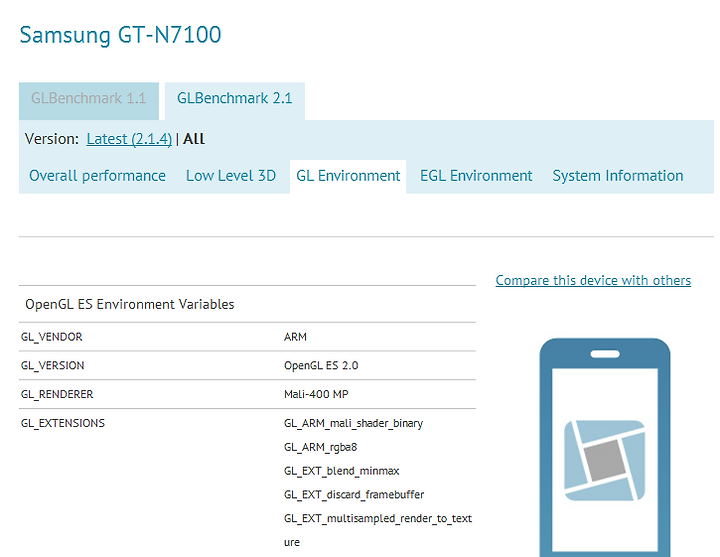The image size is (720, 557).
Task: Select GL_ARM_mali_shader_binary extension text
Action: coord(353,423)
